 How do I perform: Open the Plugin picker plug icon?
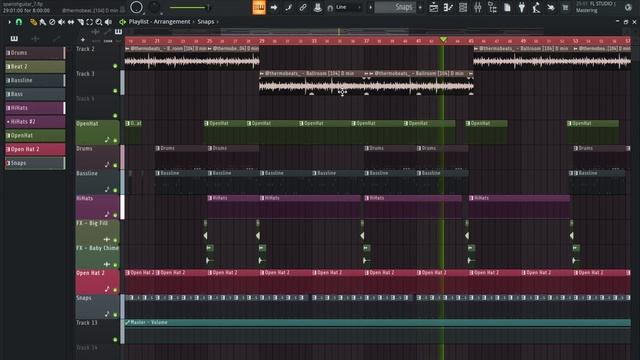pyautogui.click(x=522, y=7)
